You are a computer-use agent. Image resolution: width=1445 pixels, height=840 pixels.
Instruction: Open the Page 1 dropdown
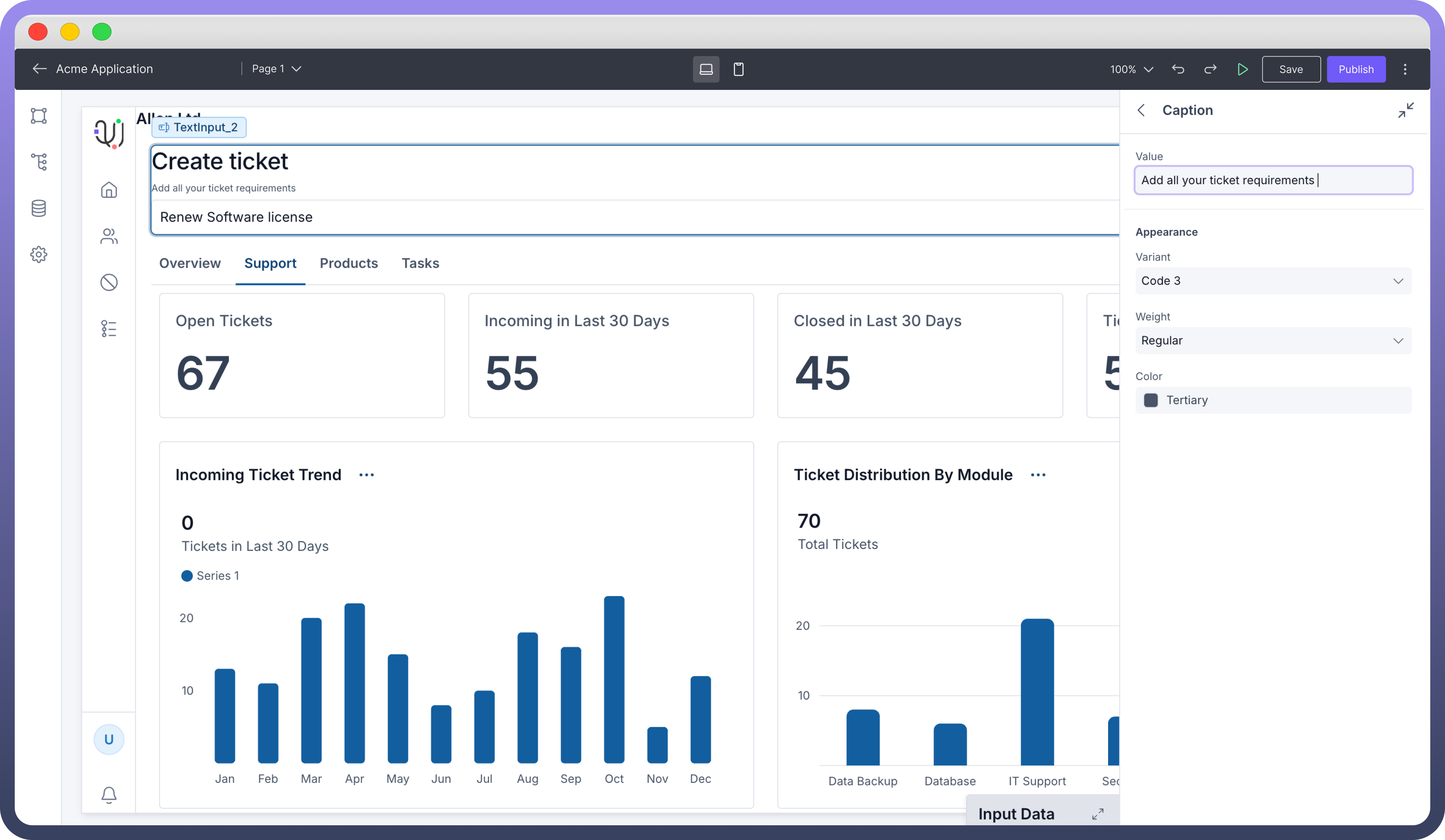(276, 69)
